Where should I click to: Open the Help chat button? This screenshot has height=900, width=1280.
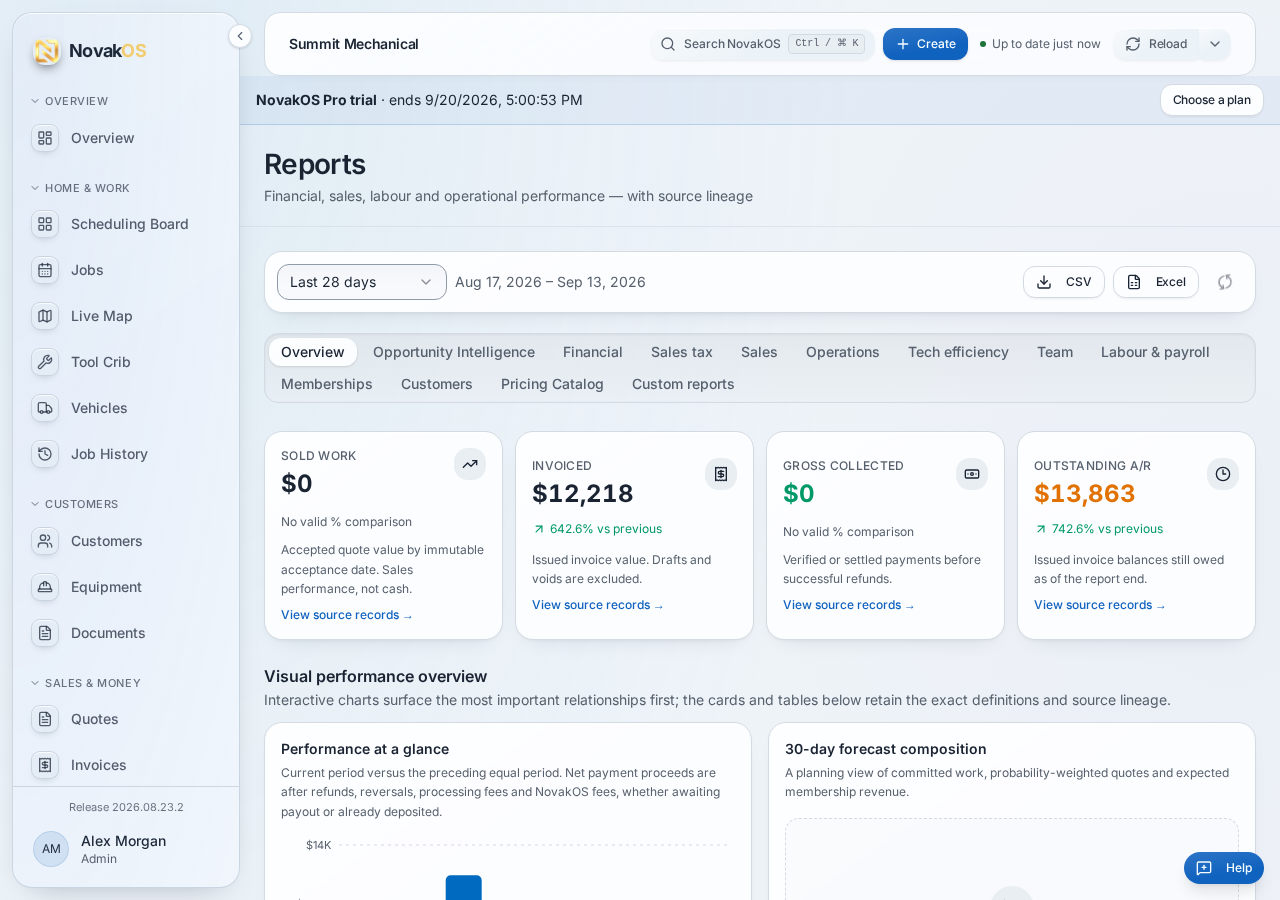click(x=1224, y=868)
